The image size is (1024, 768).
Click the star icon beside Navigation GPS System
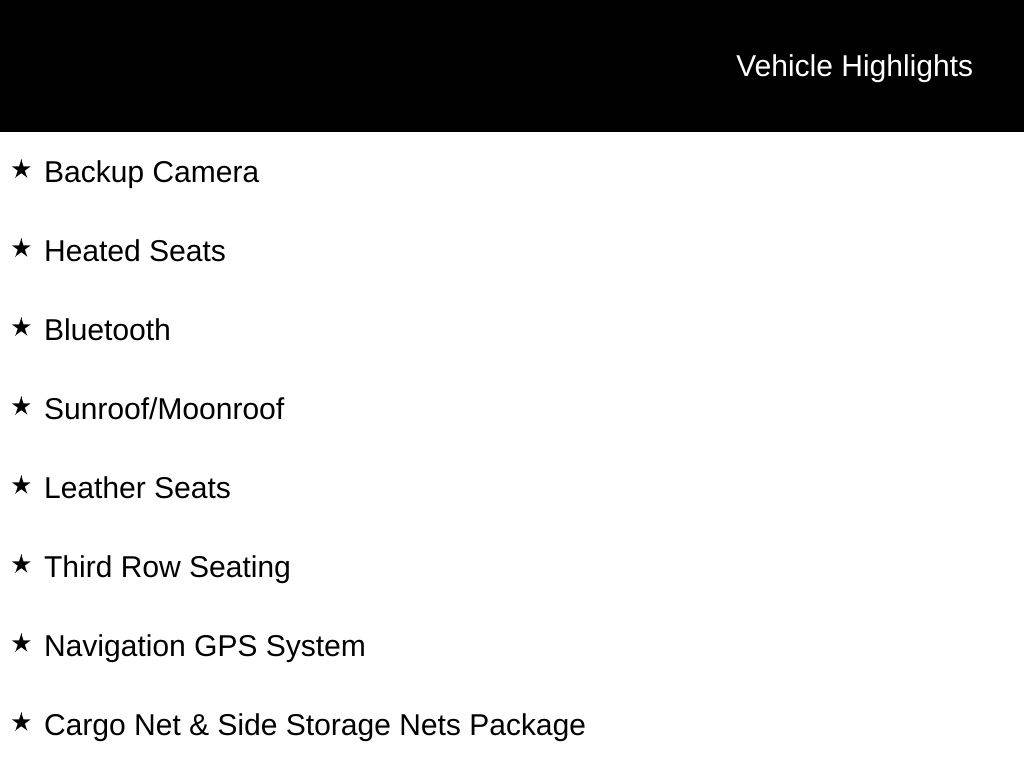pyautogui.click(x=21, y=644)
